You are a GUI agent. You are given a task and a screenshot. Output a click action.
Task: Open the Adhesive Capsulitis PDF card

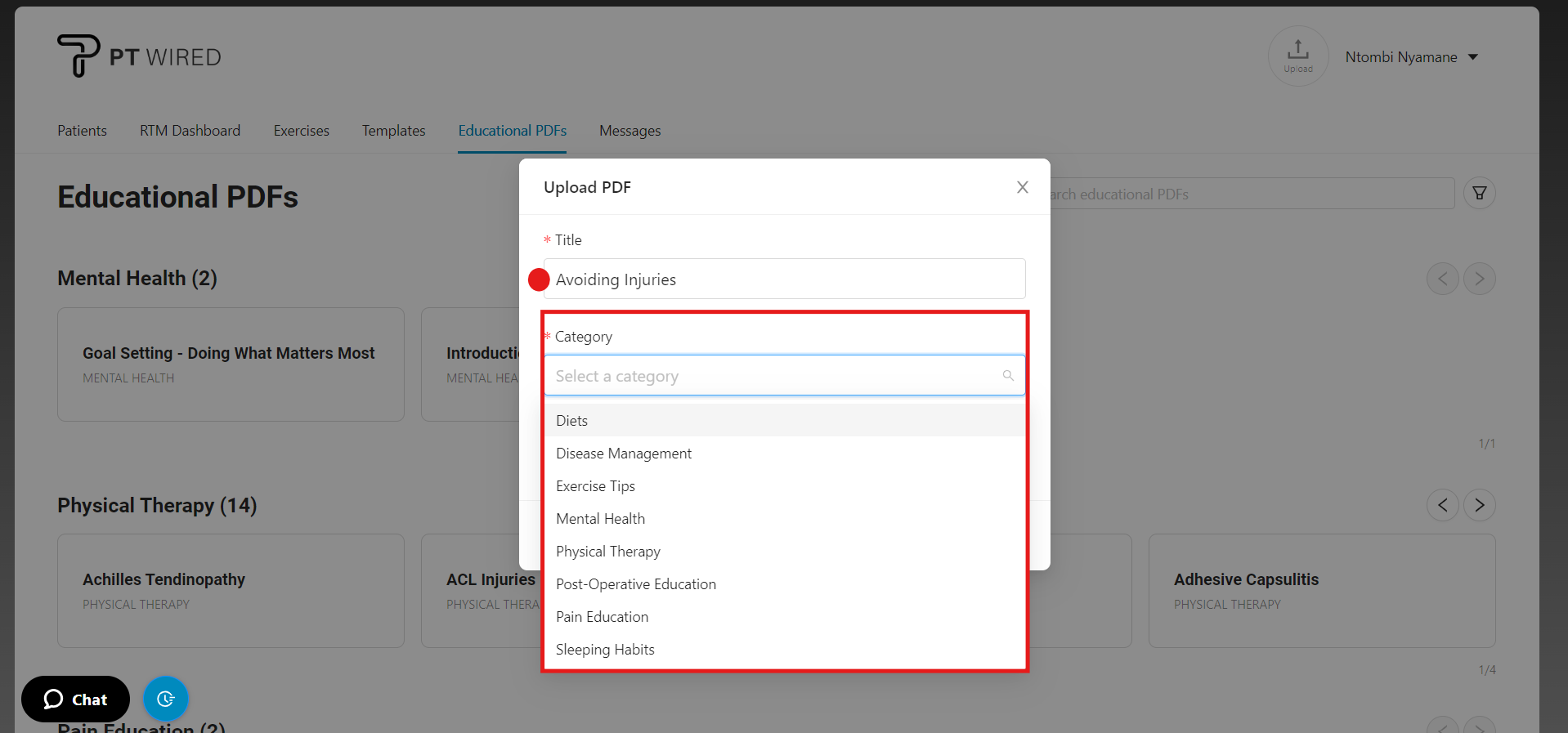(1321, 590)
